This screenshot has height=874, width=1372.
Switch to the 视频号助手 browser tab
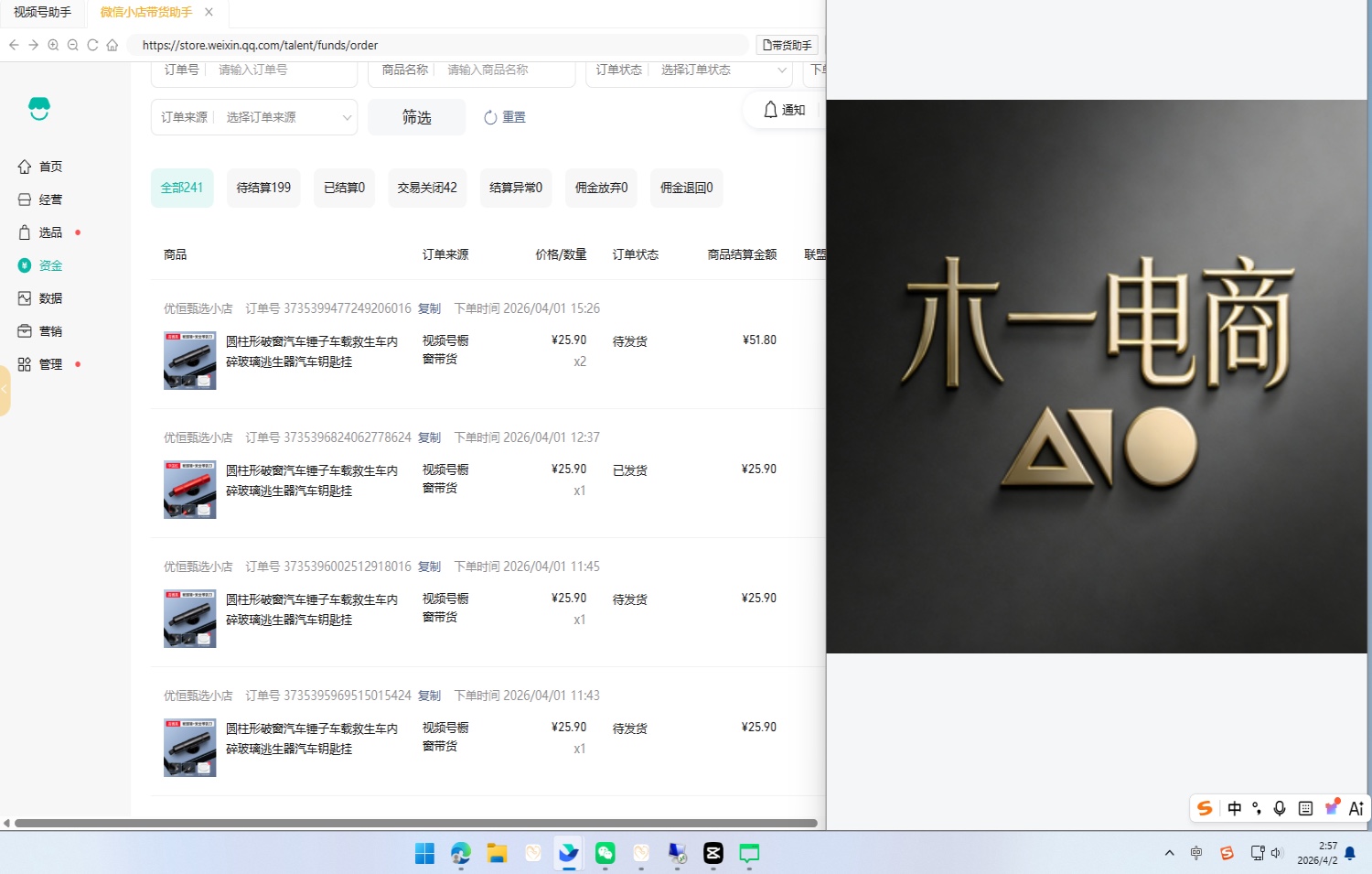pyautogui.click(x=41, y=13)
